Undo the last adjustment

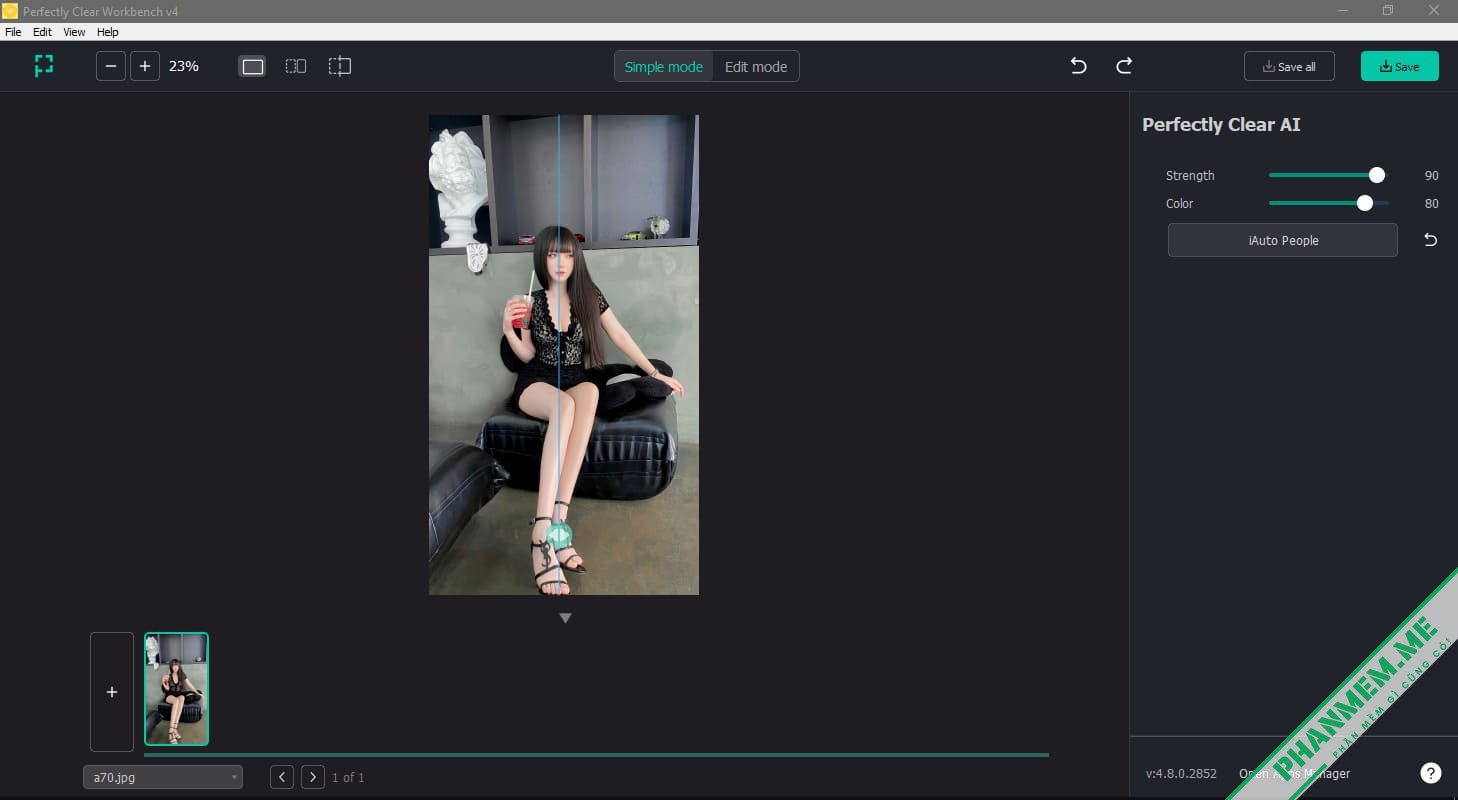click(x=1078, y=66)
